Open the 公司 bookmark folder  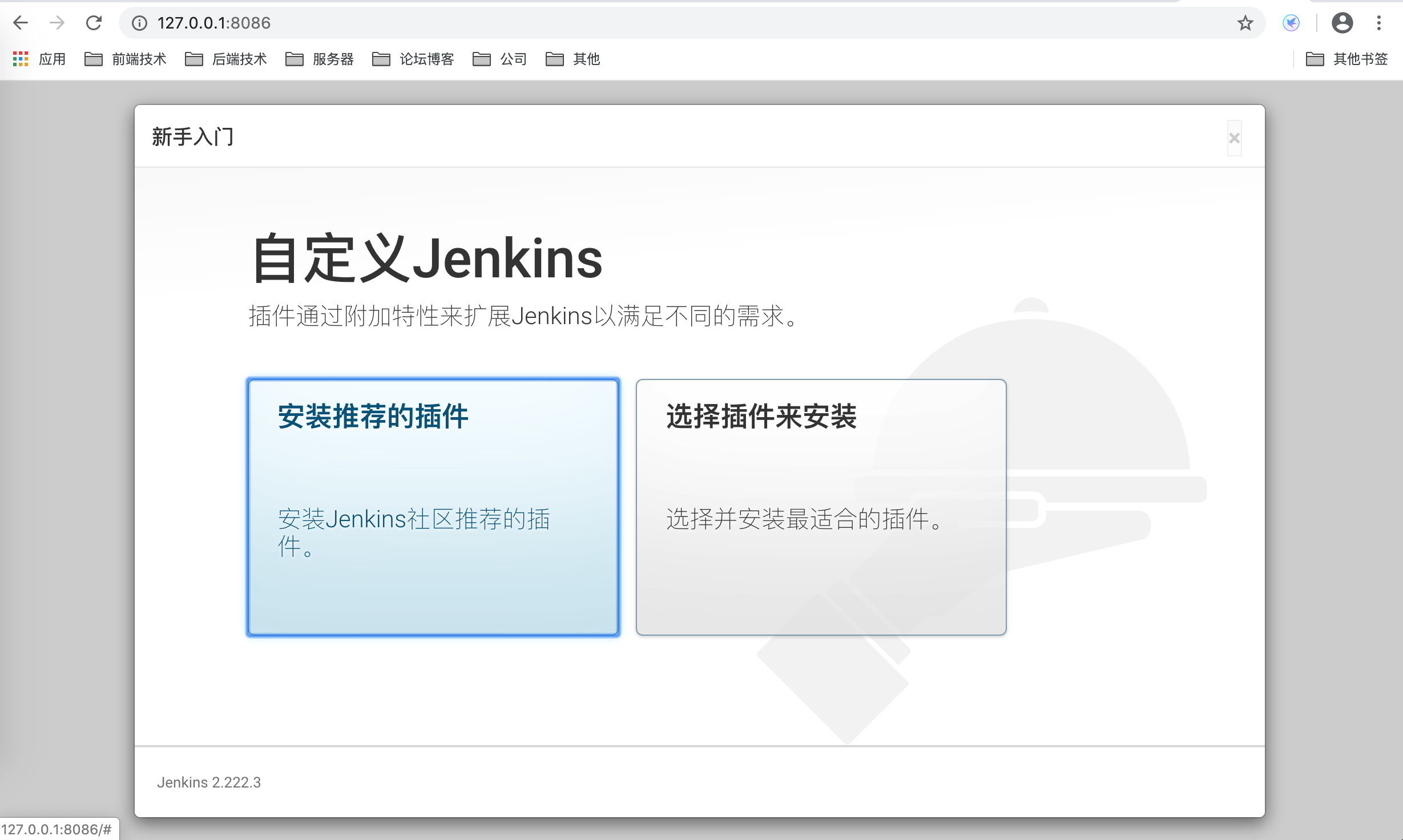[x=500, y=59]
